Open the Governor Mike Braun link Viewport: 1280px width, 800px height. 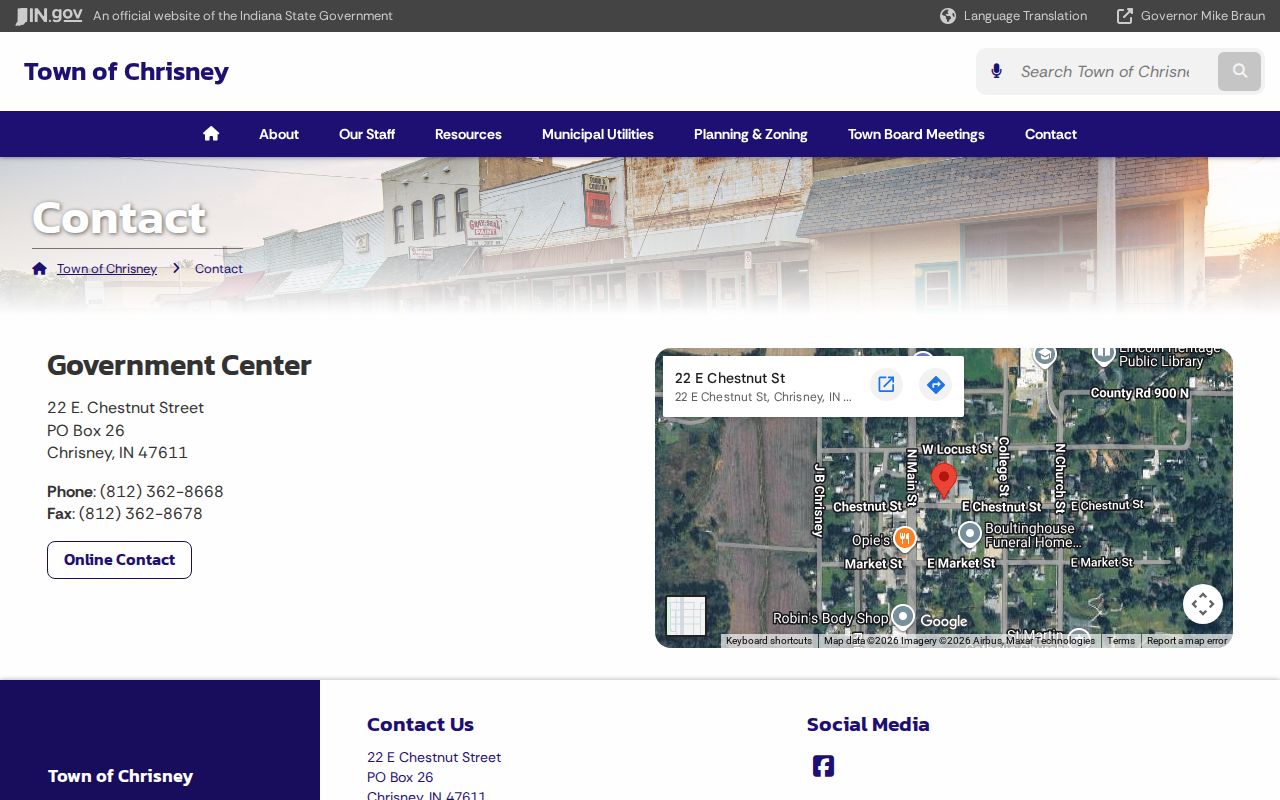pyautogui.click(x=1191, y=16)
